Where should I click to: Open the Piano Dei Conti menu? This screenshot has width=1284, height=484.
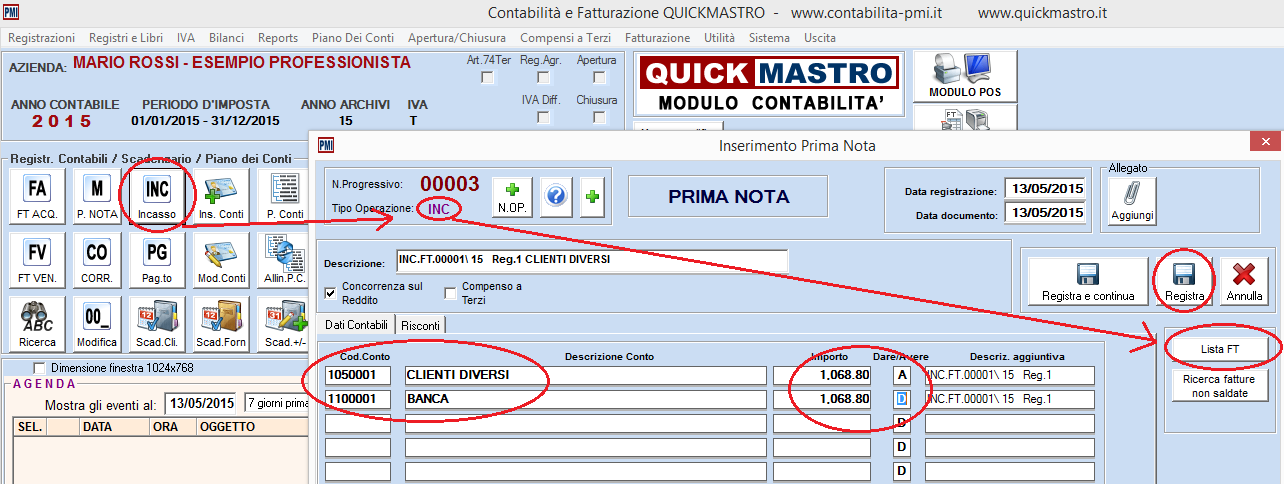click(x=353, y=37)
